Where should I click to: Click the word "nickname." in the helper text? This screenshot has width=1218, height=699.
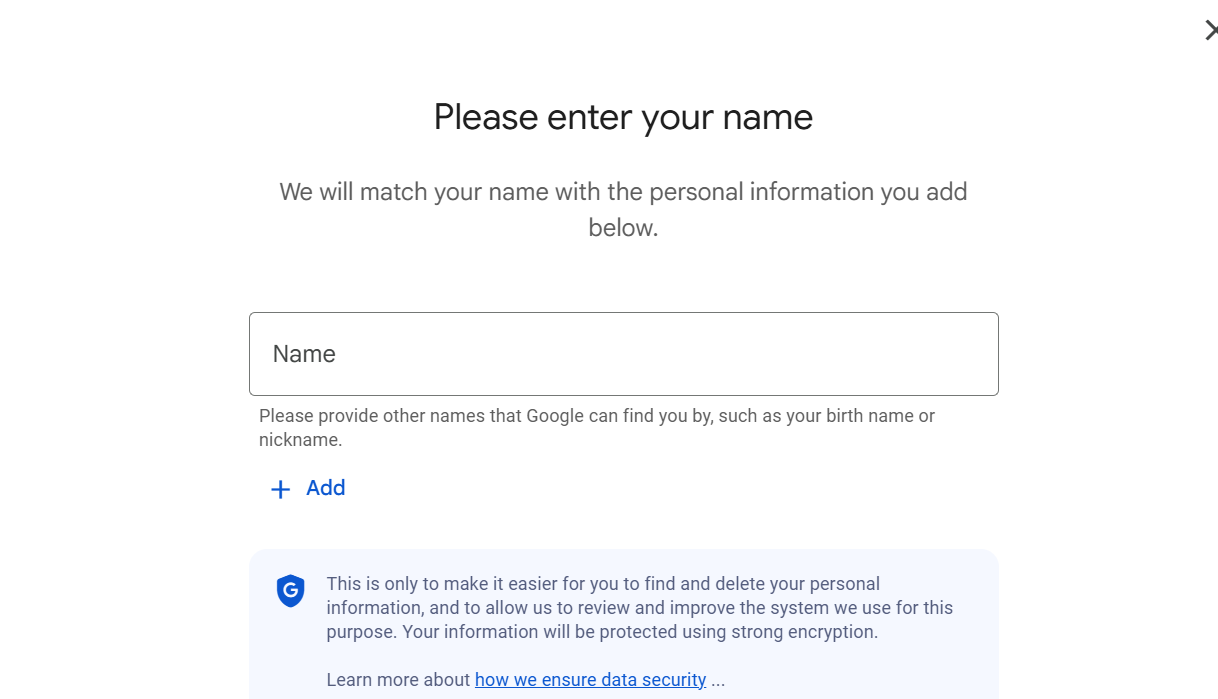(x=300, y=440)
